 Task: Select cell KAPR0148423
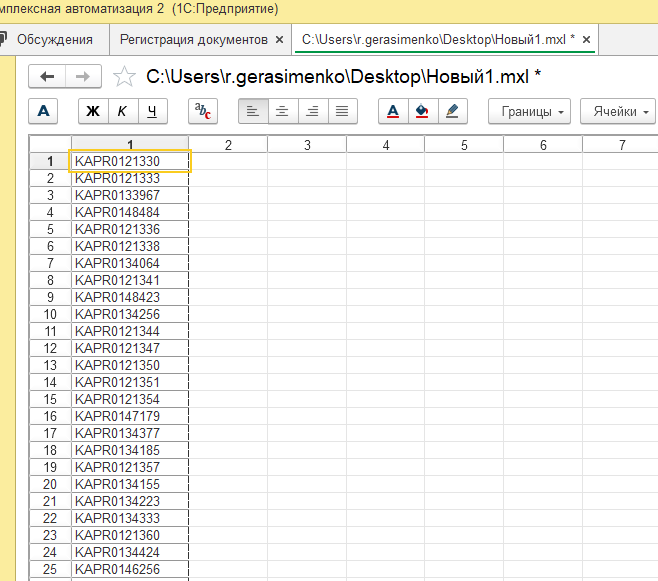(x=130, y=297)
